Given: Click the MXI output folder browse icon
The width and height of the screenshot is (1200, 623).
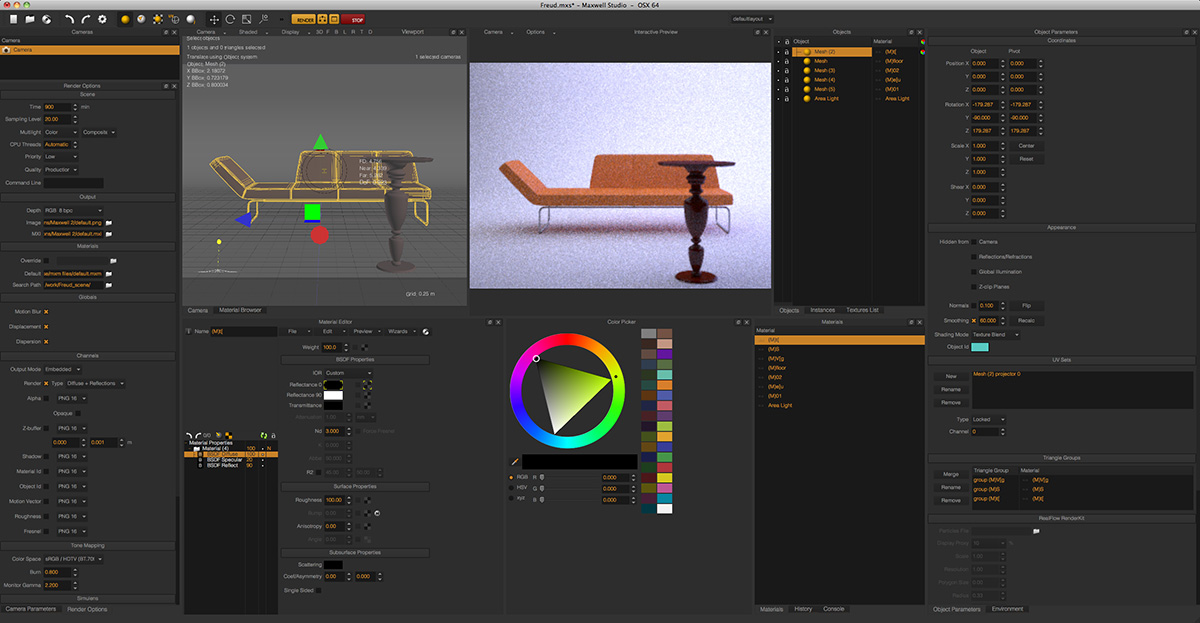Looking at the screenshot, I should tap(109, 234).
